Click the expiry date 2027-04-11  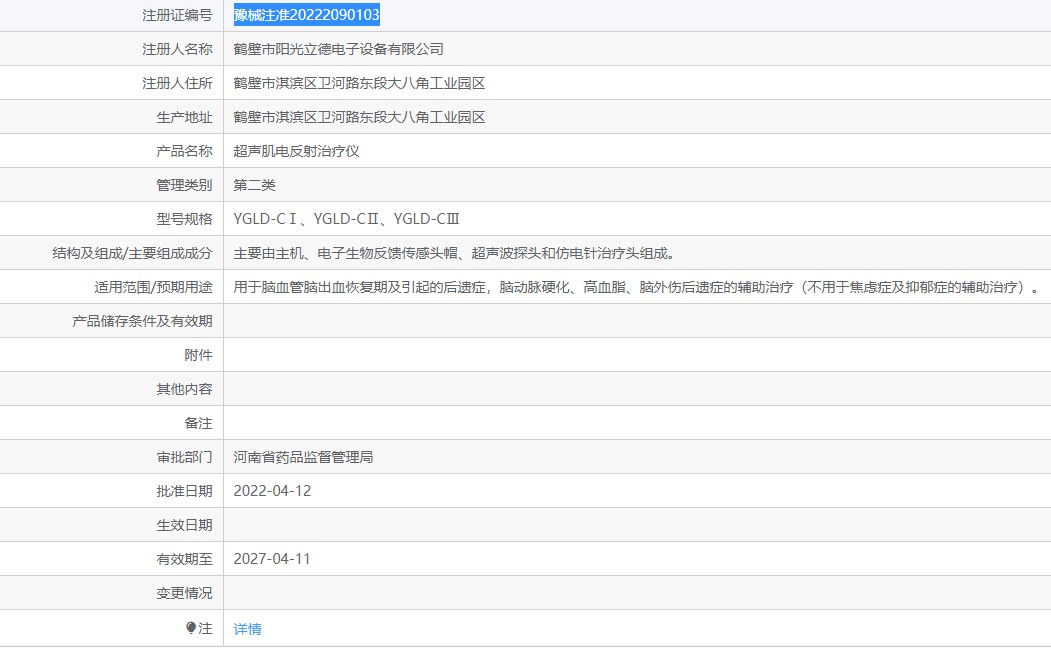pos(272,559)
